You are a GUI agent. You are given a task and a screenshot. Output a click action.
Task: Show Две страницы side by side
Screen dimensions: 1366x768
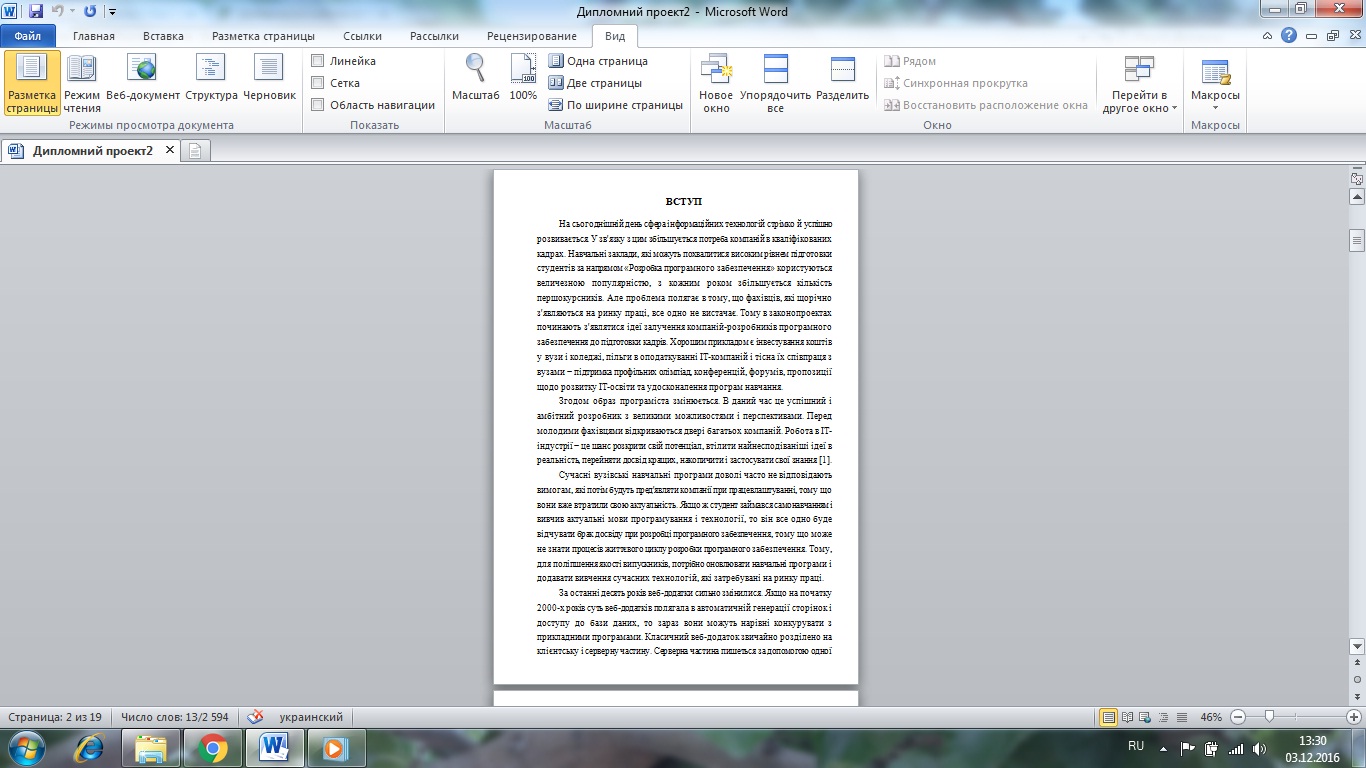(595, 83)
